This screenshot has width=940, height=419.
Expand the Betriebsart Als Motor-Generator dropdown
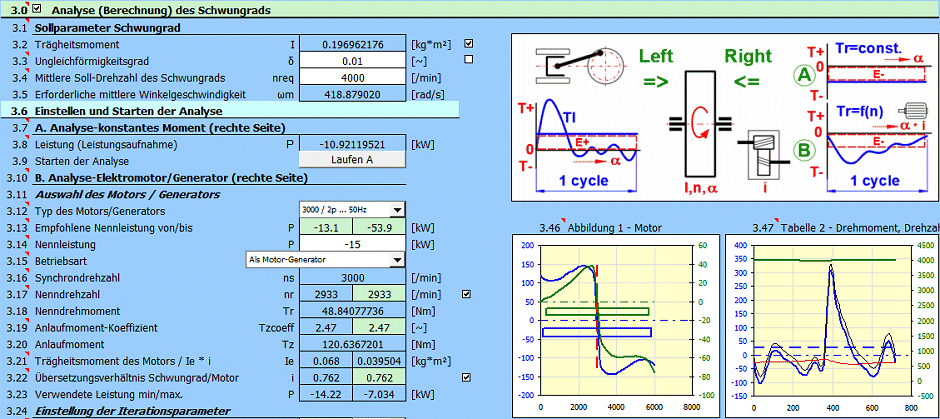[396, 260]
